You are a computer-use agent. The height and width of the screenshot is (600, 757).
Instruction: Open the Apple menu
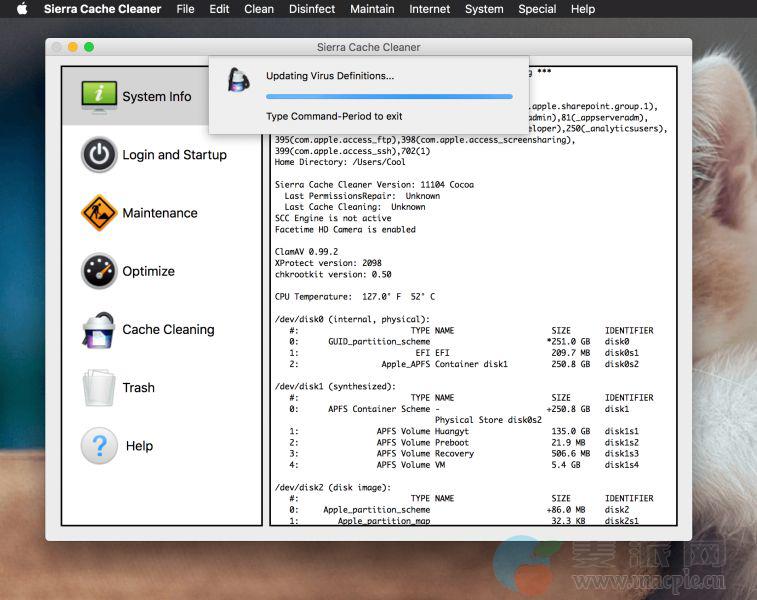21,9
